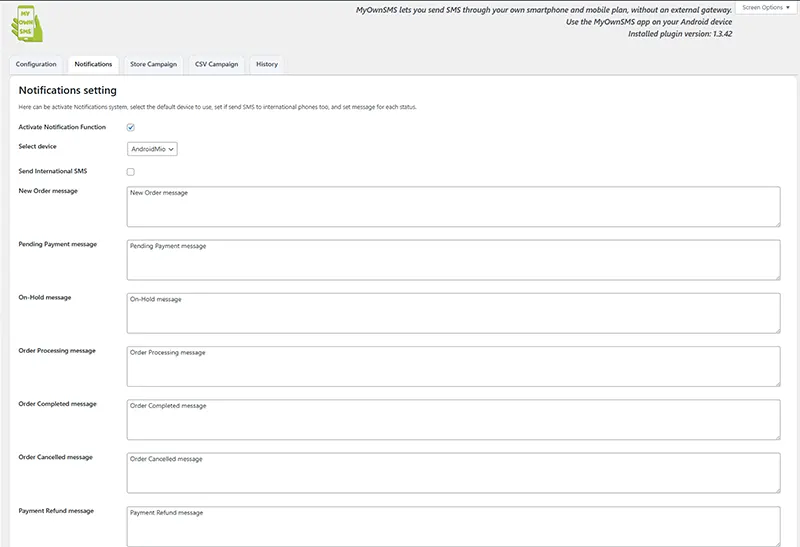Expand the Screen Options panel
The width and height of the screenshot is (800, 547).
click(x=765, y=8)
